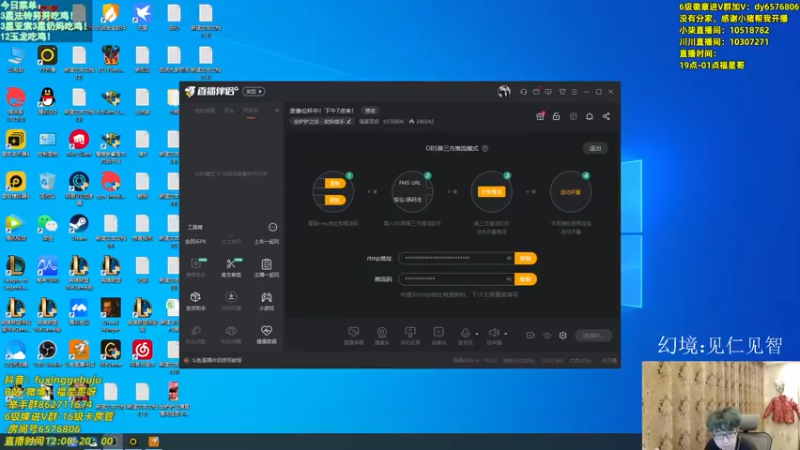Image resolution: width=800 pixels, height=450 pixels.
Task: Click the auto-start text in step 4 circle
Action: (570, 192)
